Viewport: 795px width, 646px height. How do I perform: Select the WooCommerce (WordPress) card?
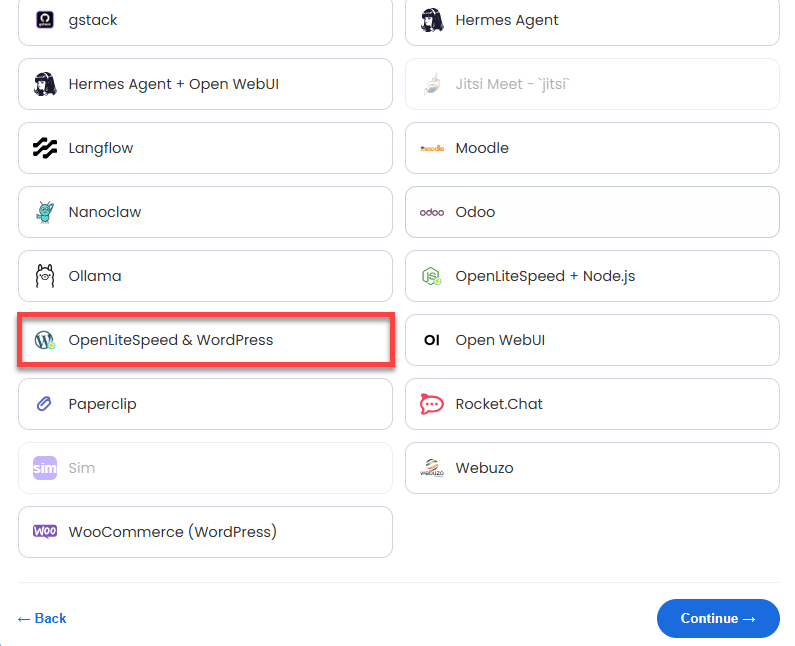click(205, 532)
